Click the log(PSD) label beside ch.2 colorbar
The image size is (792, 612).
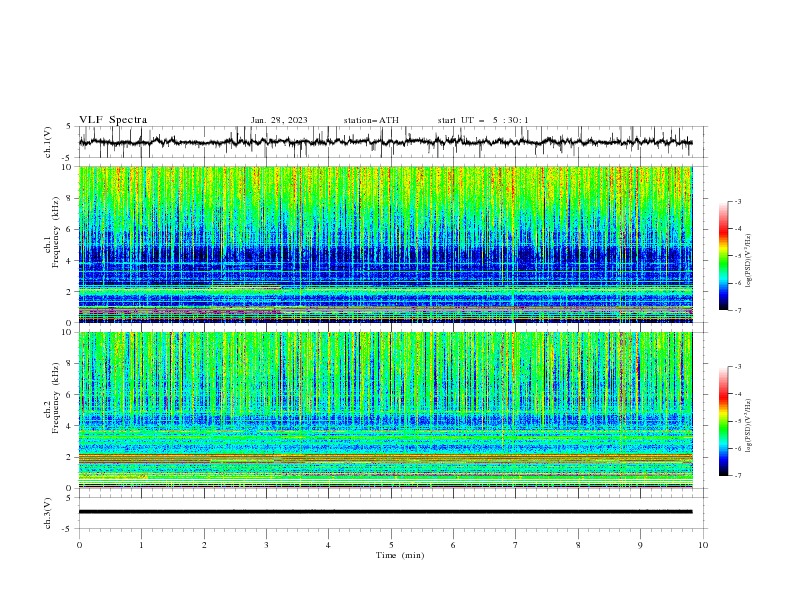(x=748, y=426)
